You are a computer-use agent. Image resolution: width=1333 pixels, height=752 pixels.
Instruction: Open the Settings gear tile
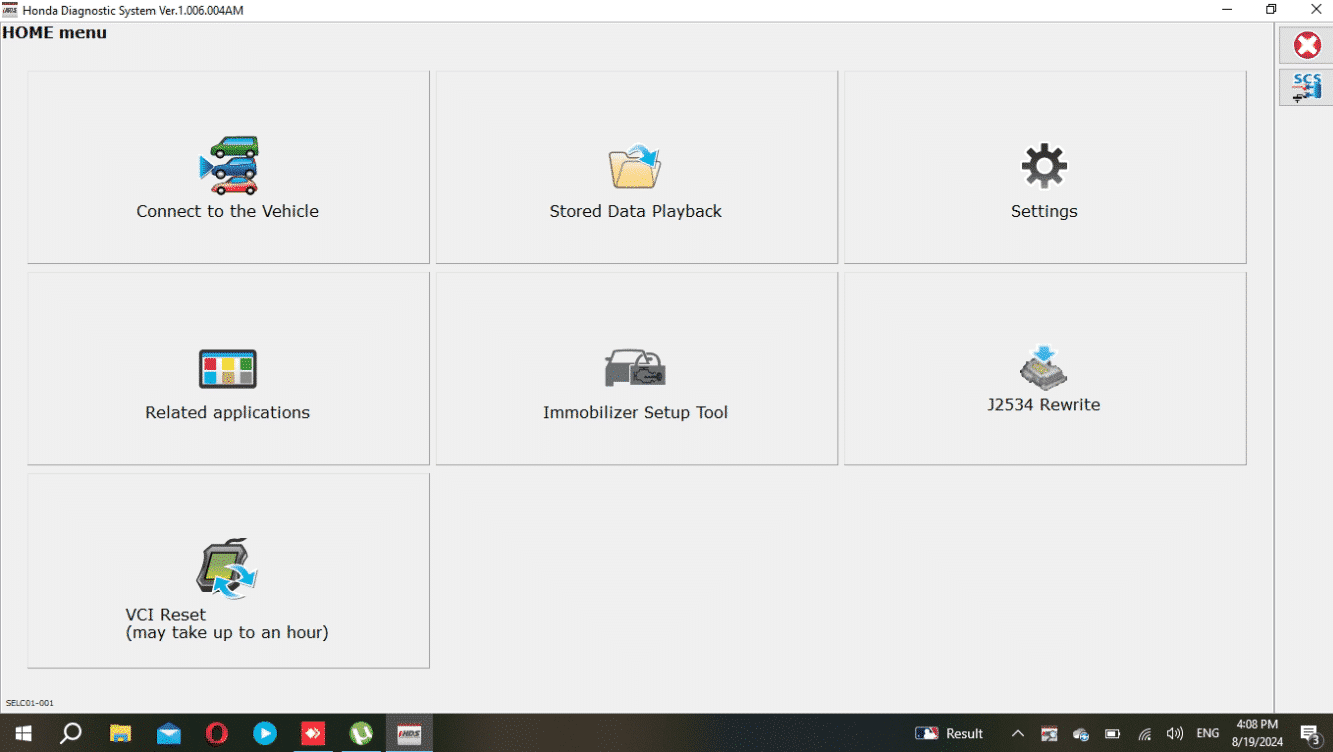click(x=1045, y=167)
